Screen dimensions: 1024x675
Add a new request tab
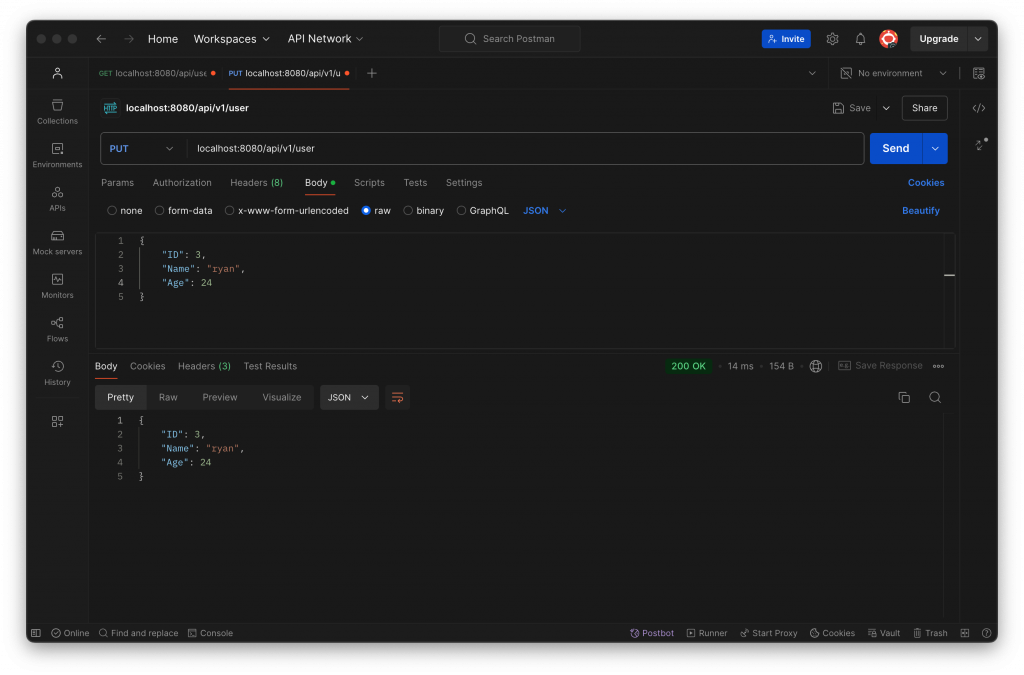(372, 73)
